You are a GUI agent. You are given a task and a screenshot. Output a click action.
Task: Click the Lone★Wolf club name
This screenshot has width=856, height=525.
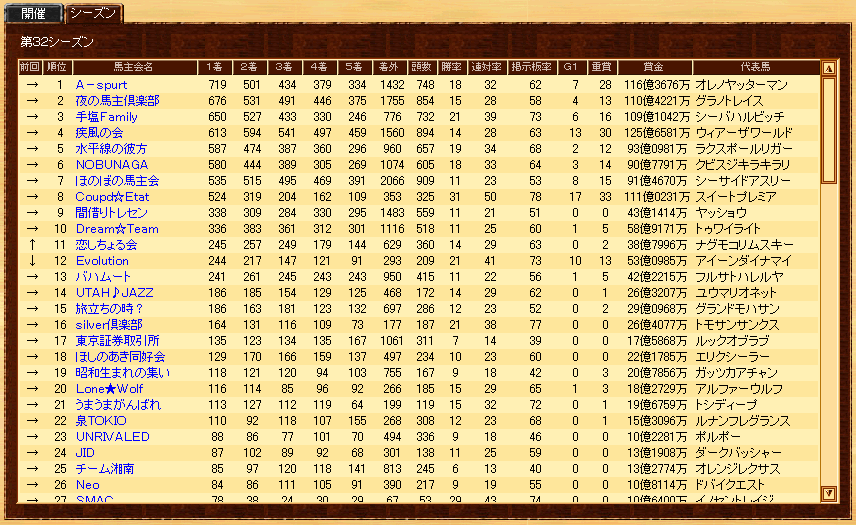click(110, 389)
